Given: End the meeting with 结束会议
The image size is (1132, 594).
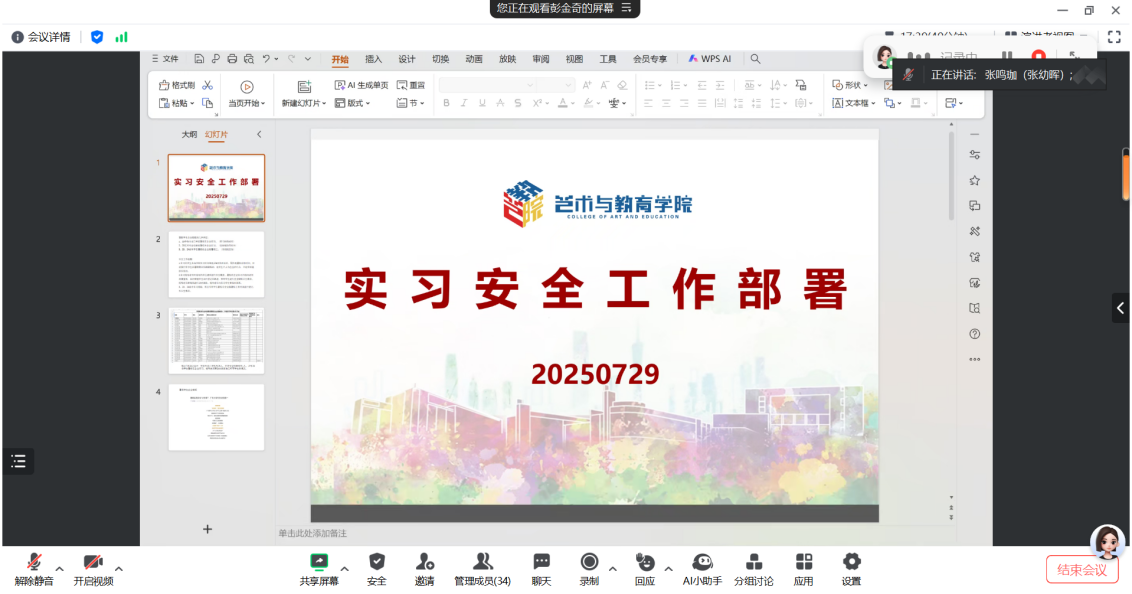Looking at the screenshot, I should coord(1082,570).
